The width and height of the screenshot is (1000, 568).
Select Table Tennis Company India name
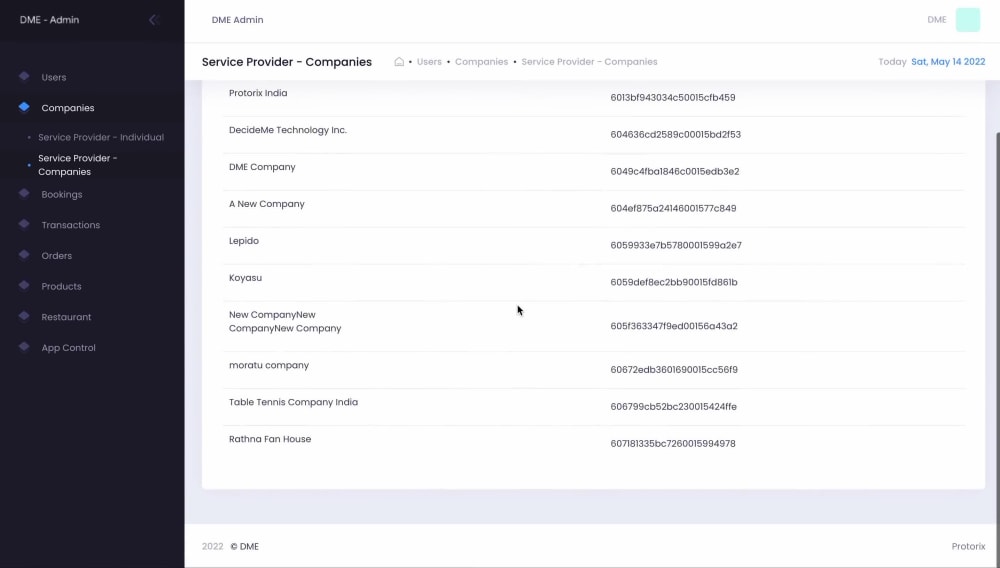pos(293,402)
